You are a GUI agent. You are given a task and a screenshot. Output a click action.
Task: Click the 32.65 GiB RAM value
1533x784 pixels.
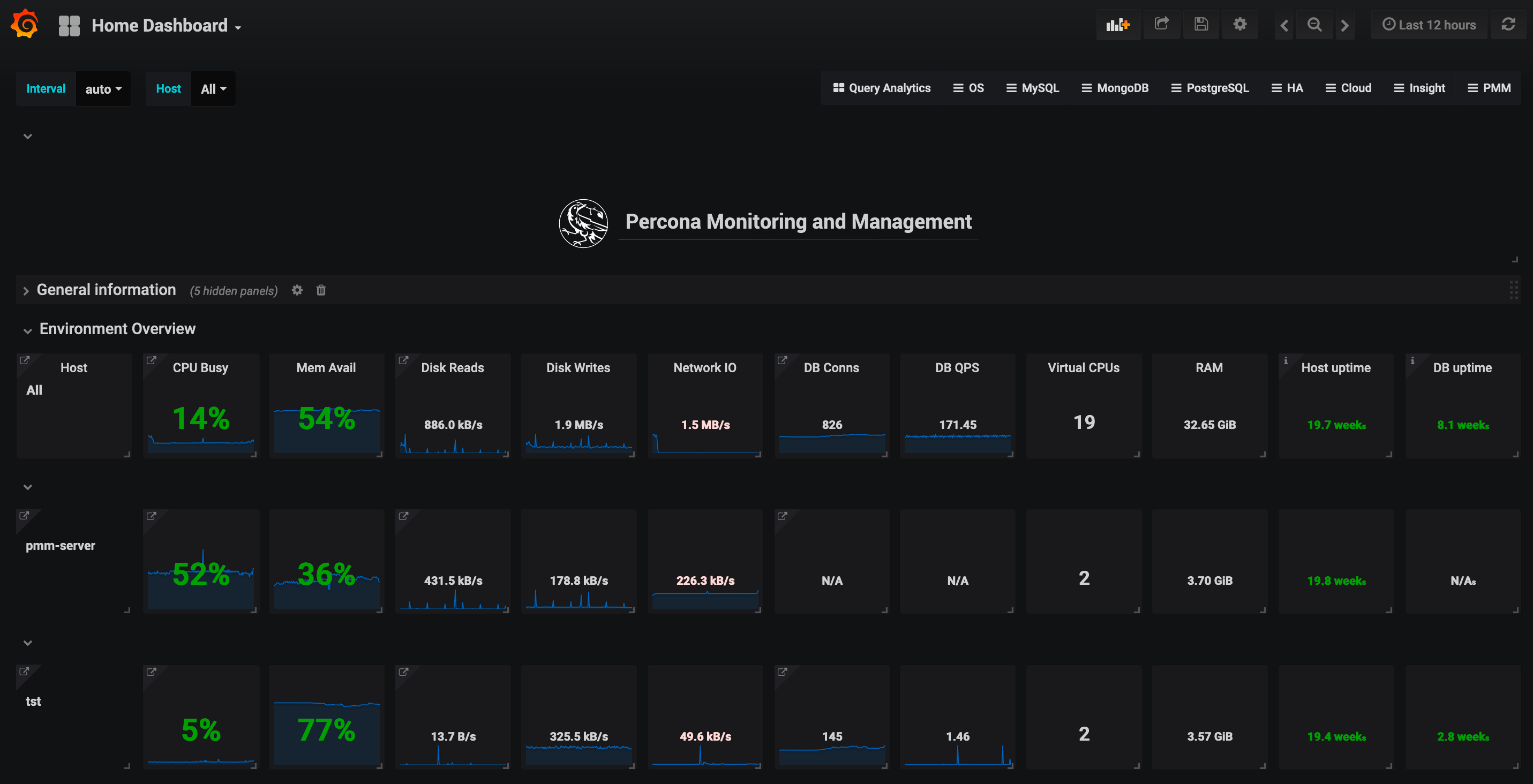click(x=1210, y=425)
